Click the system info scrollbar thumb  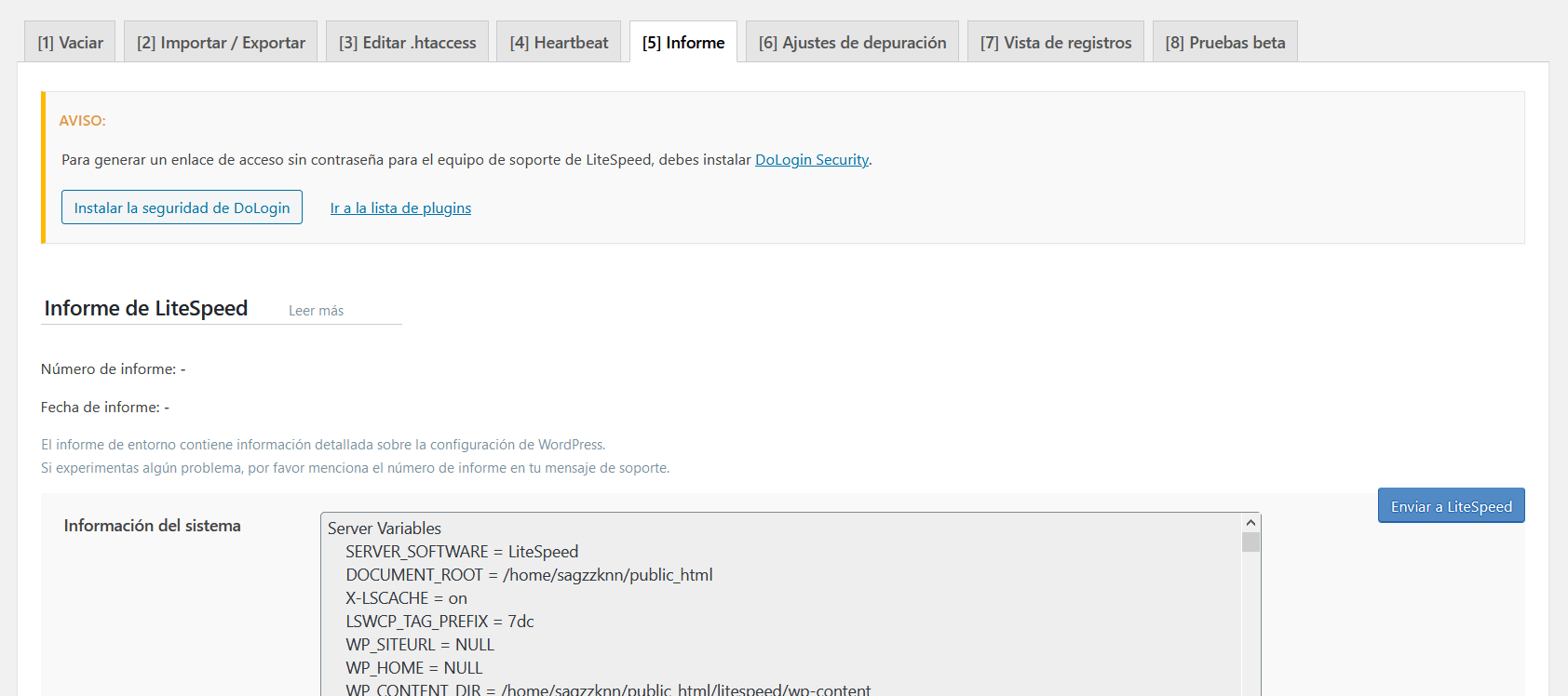point(1250,542)
